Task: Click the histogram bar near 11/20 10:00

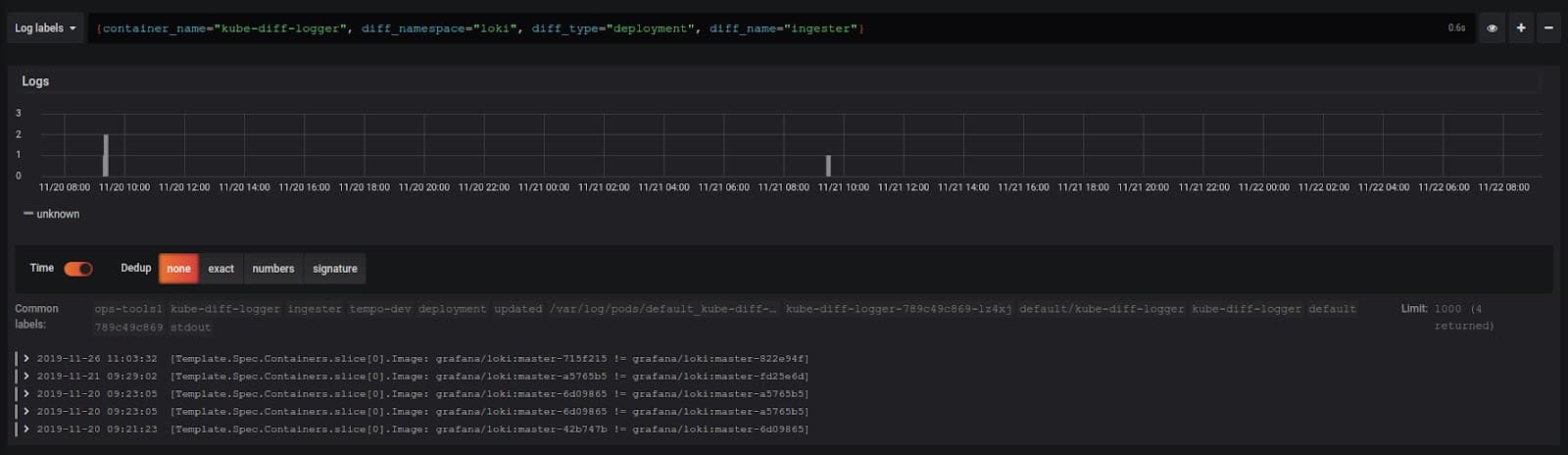Action: (x=105, y=155)
